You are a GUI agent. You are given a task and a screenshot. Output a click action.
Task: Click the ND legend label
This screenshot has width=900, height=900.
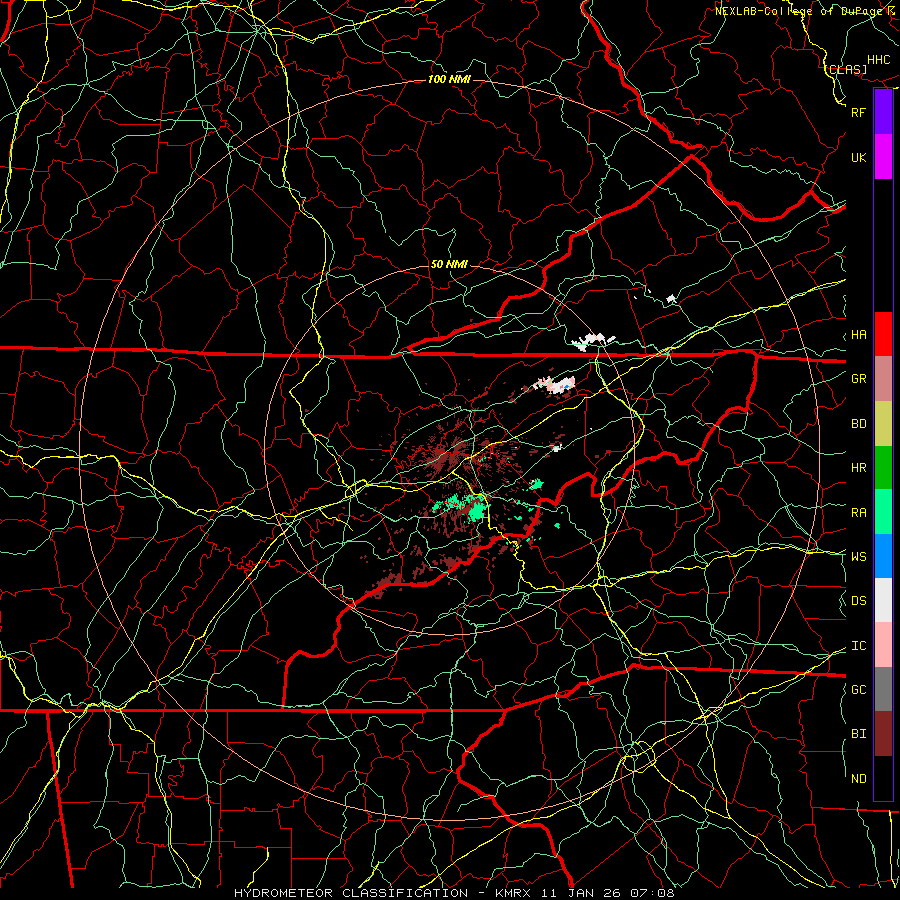[858, 779]
